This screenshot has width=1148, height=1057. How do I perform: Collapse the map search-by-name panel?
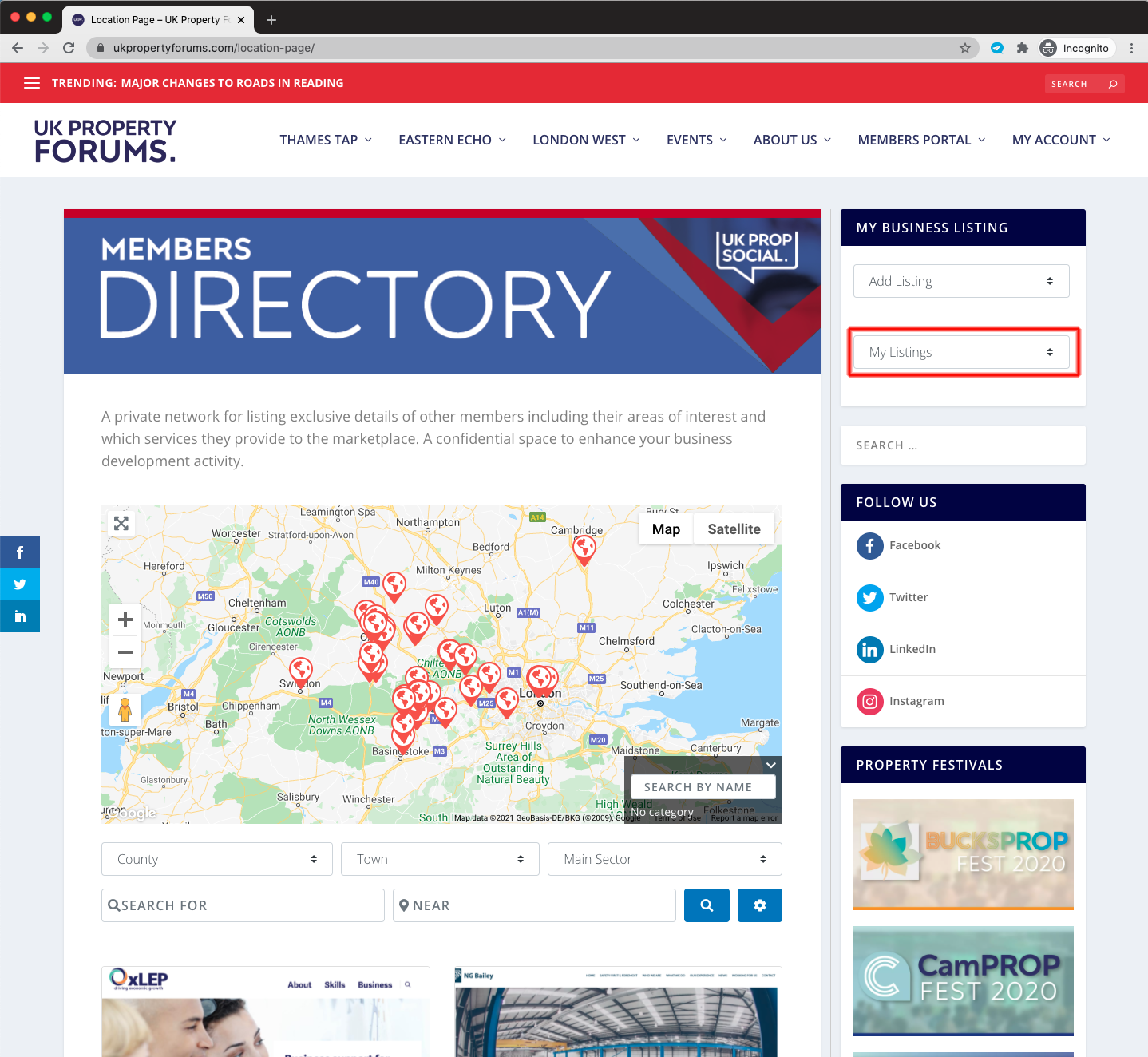coord(770,765)
